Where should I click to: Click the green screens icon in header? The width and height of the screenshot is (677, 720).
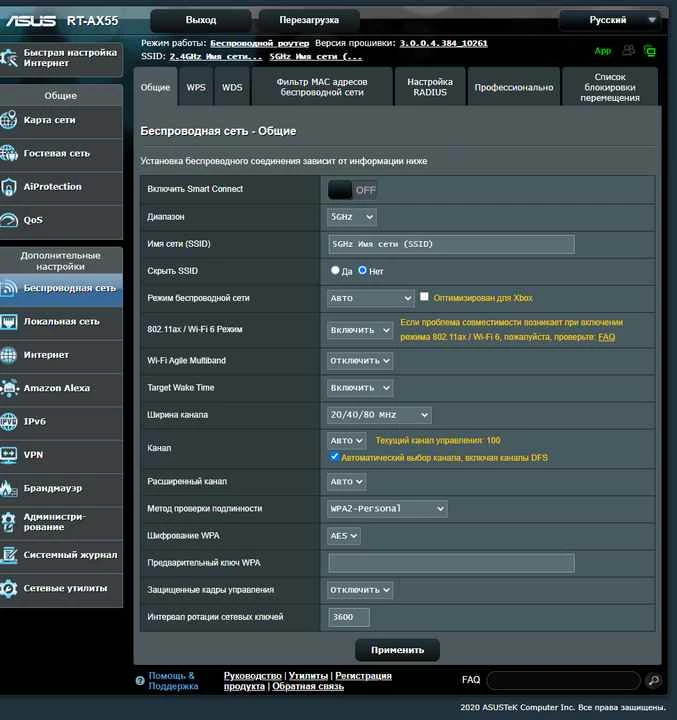[649, 51]
